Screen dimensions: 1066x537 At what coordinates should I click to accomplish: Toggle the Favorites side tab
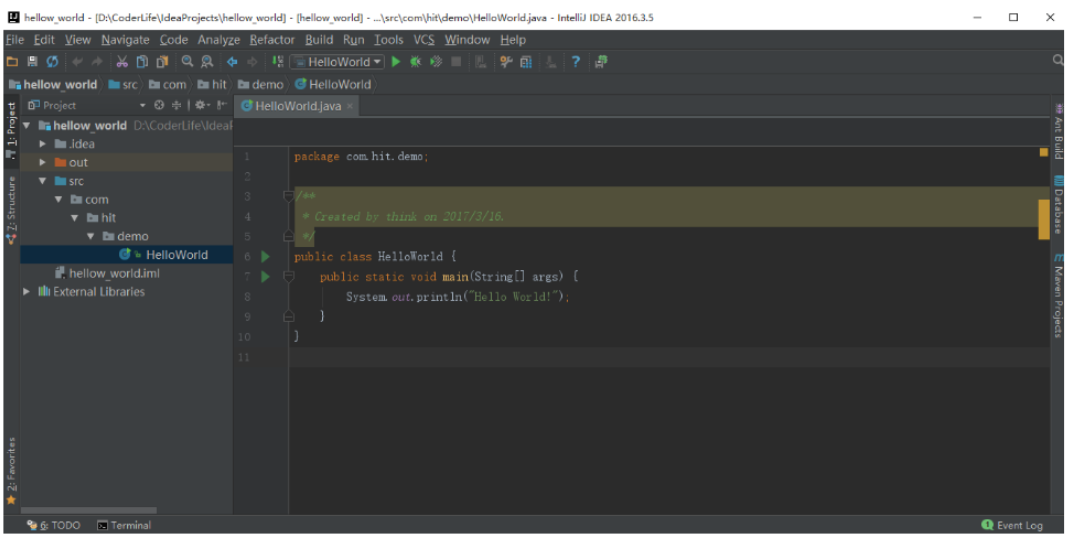tap(11, 471)
